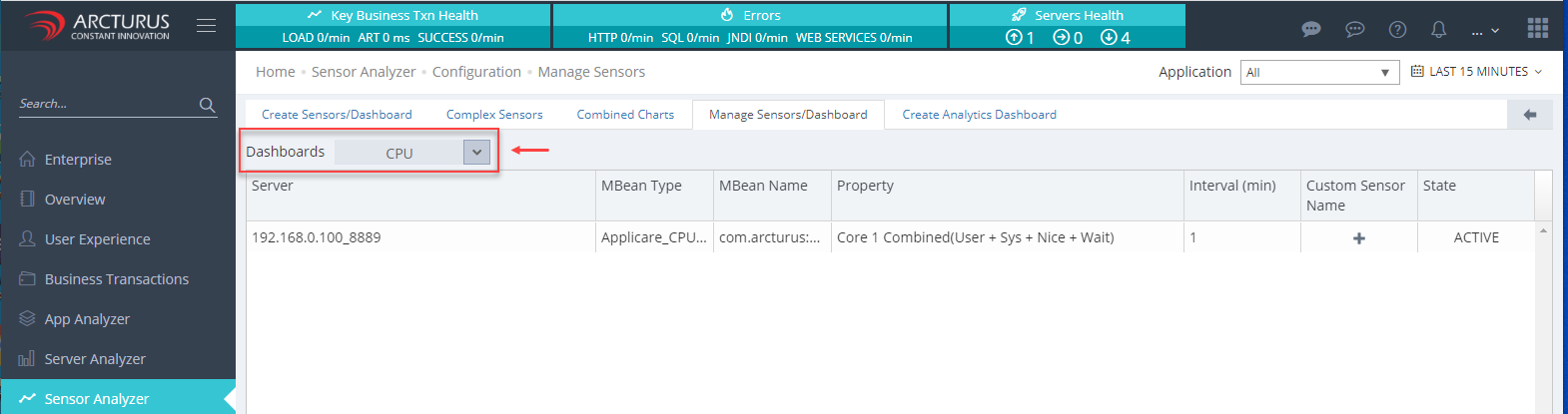
Task: Click the help question mark icon
Action: [x=1397, y=29]
